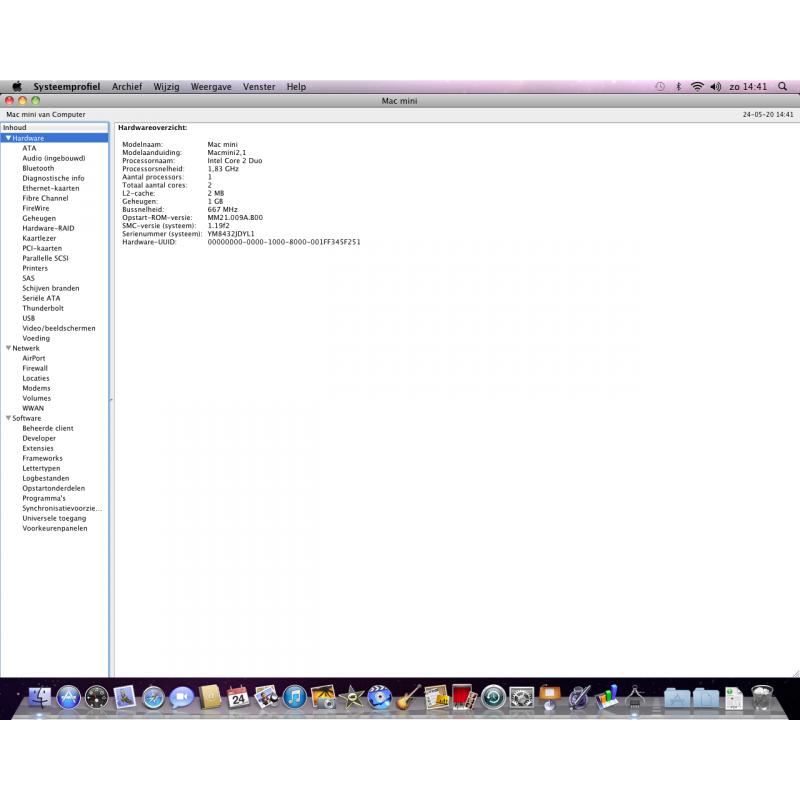Open the Applications folder stack in dock

tap(677, 698)
